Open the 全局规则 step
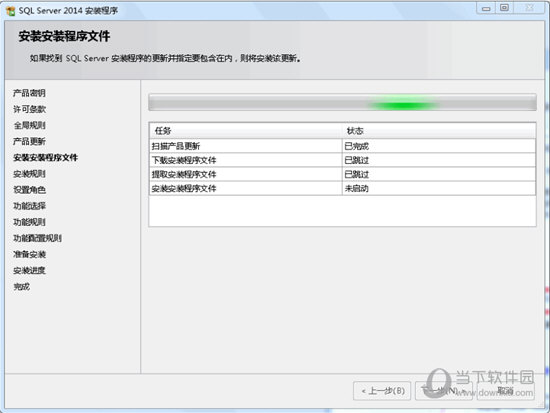The image size is (550, 413). click(x=29, y=125)
